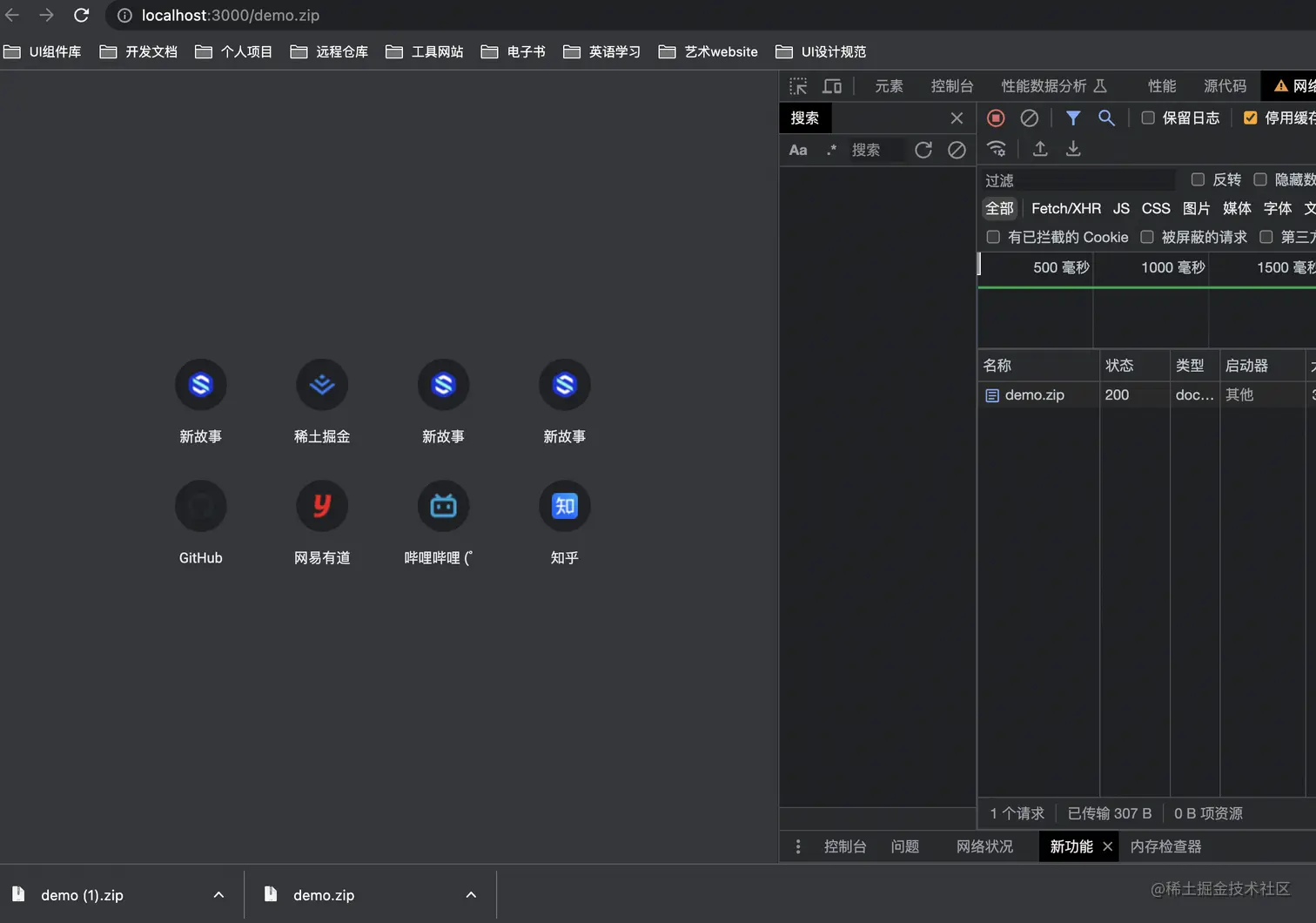Close the 新功能 drawer tab

click(1107, 846)
